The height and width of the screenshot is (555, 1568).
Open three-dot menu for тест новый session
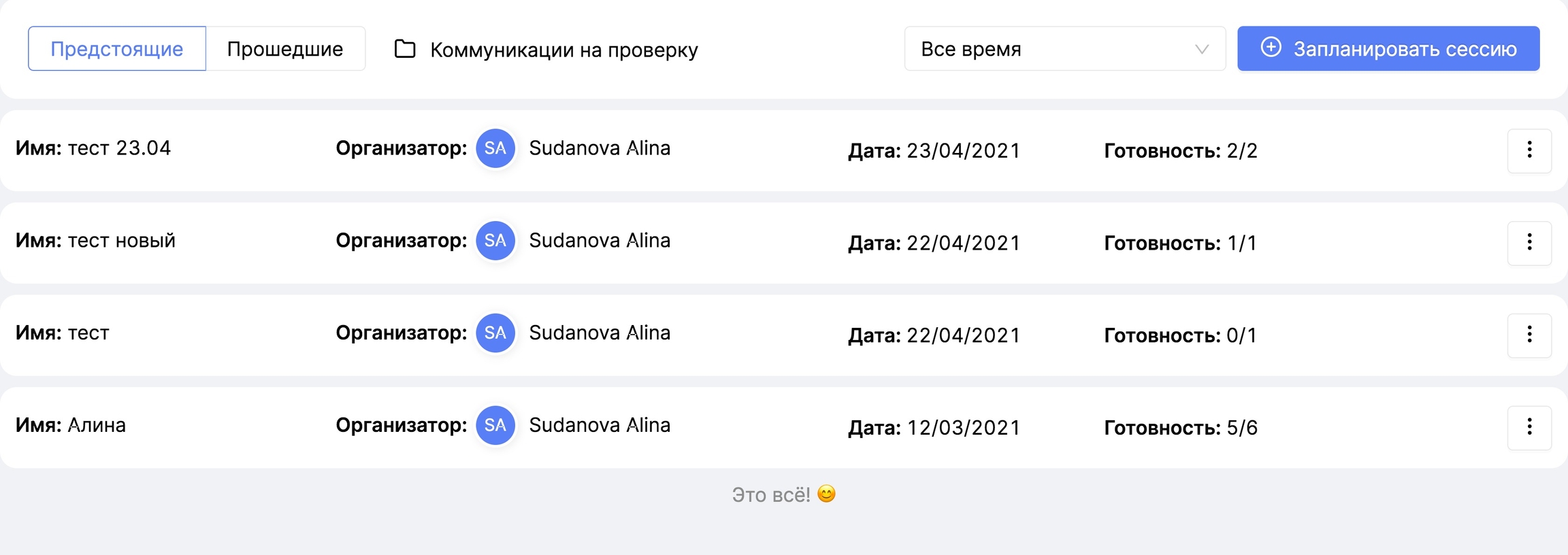[x=1529, y=243]
